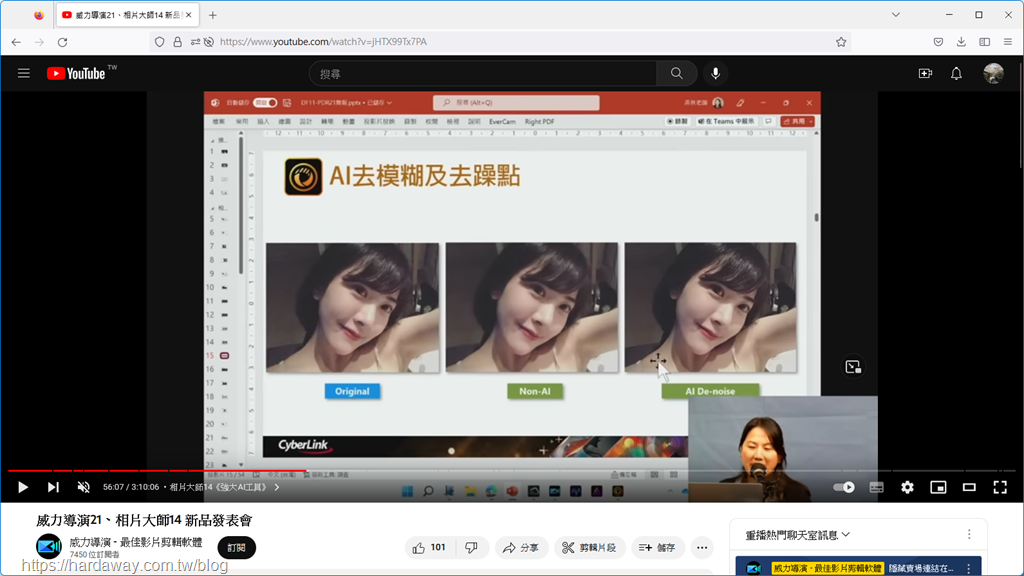Screen dimensions: 1024x576
Task: Open the player settings gear
Action: pos(907,487)
